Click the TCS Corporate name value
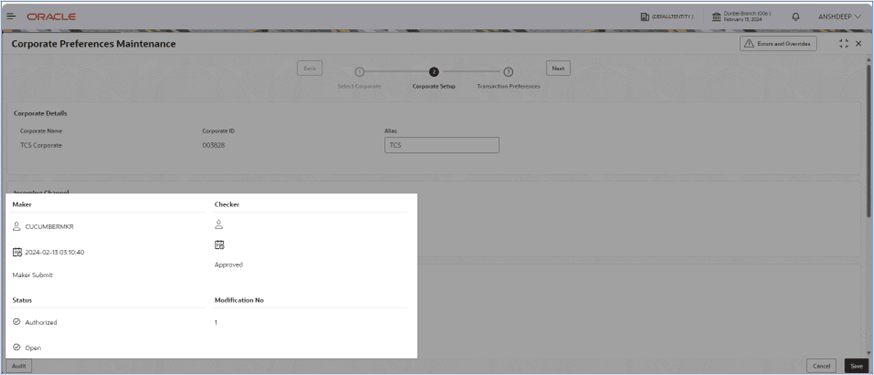874x375 pixels. 41,145
